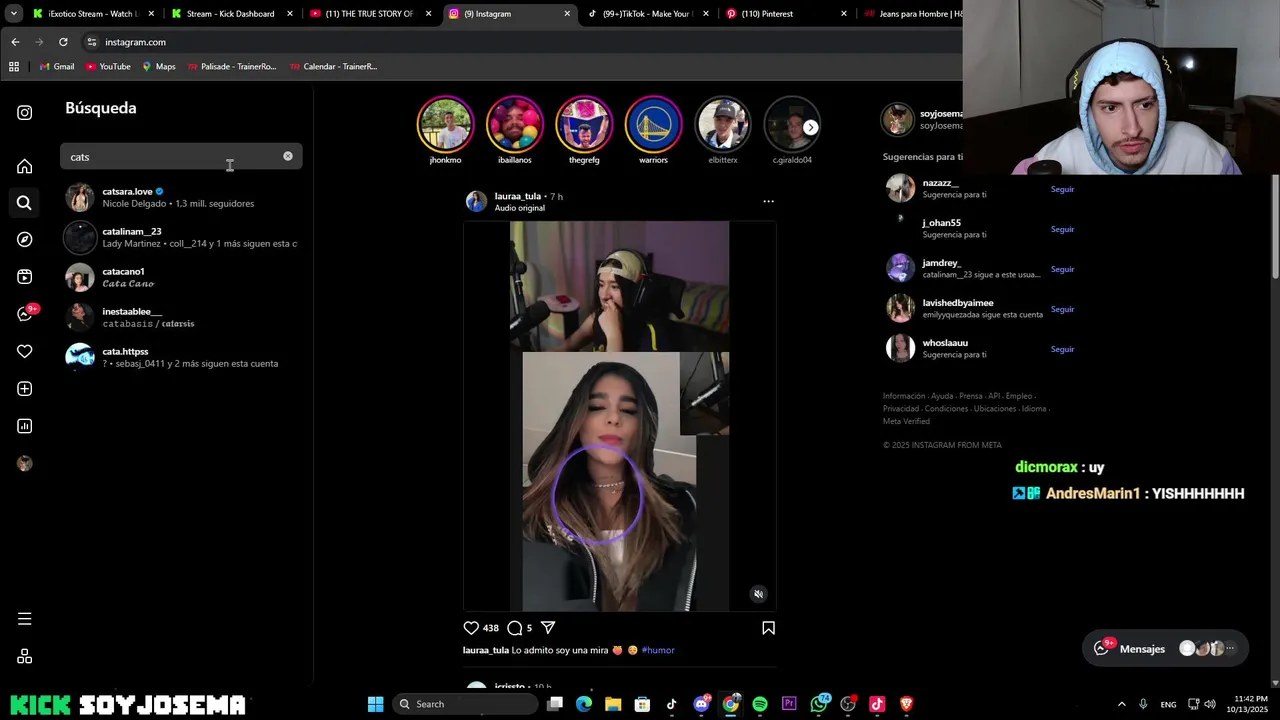Image resolution: width=1280 pixels, height=720 pixels.
Task: View jhonkmo's story
Action: point(445,125)
